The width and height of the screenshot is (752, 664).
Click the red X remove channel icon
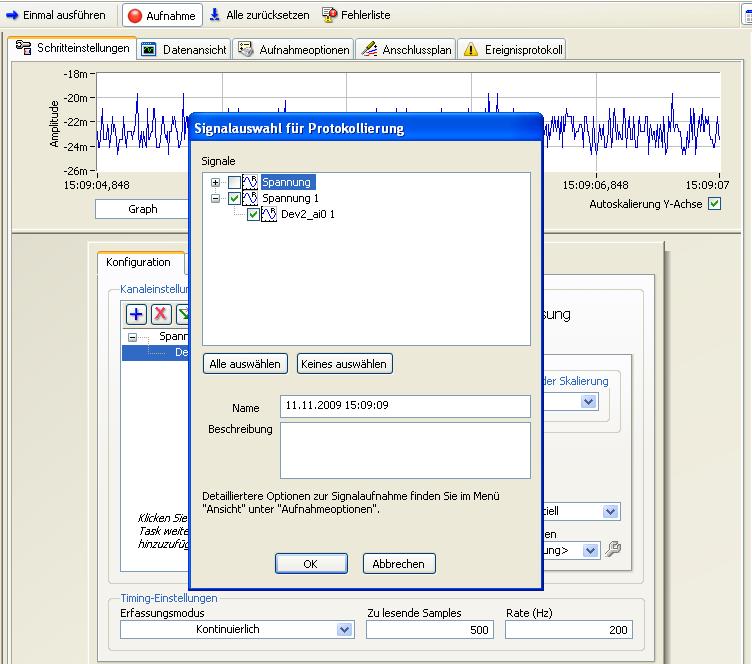(160, 314)
